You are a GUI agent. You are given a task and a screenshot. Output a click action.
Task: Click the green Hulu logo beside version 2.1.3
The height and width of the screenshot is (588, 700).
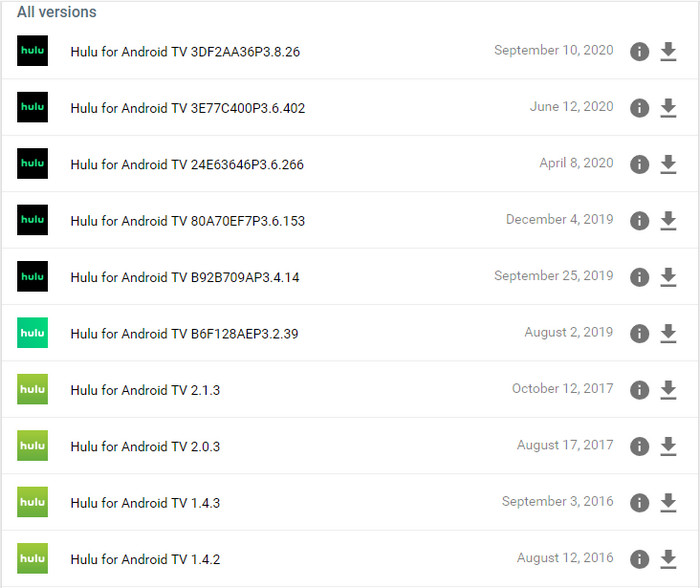click(x=33, y=389)
